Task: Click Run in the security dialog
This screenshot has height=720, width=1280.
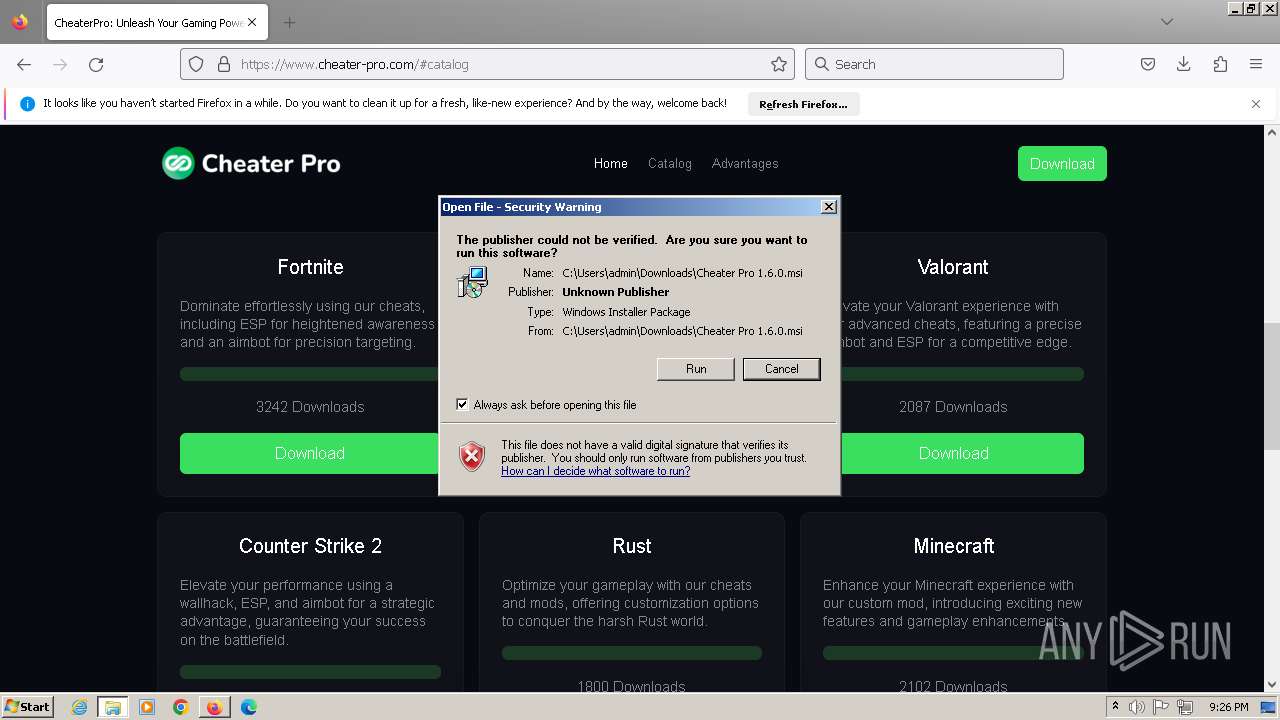Action: [x=696, y=369]
